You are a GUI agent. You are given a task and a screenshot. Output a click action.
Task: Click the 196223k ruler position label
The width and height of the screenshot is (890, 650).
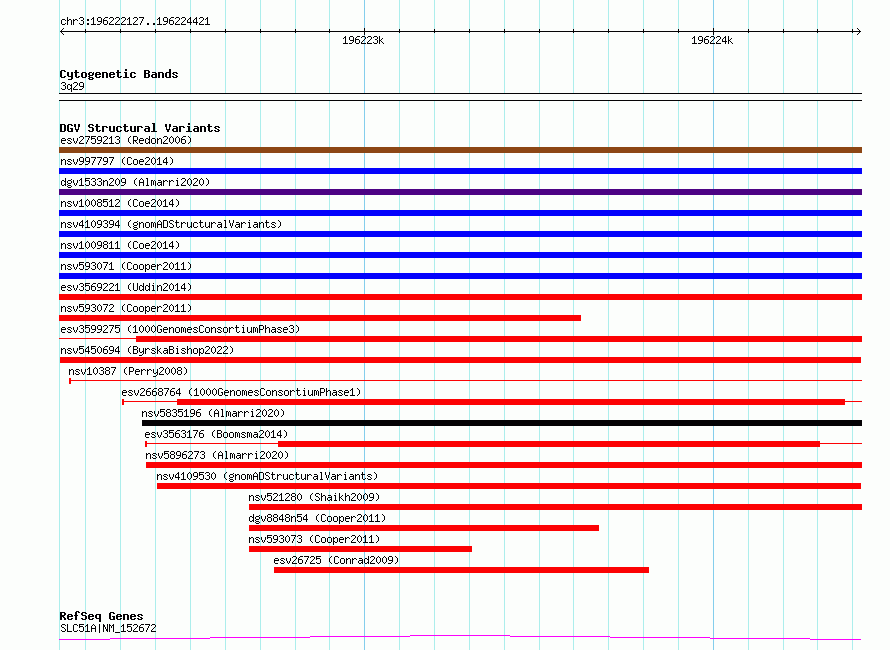click(x=363, y=40)
